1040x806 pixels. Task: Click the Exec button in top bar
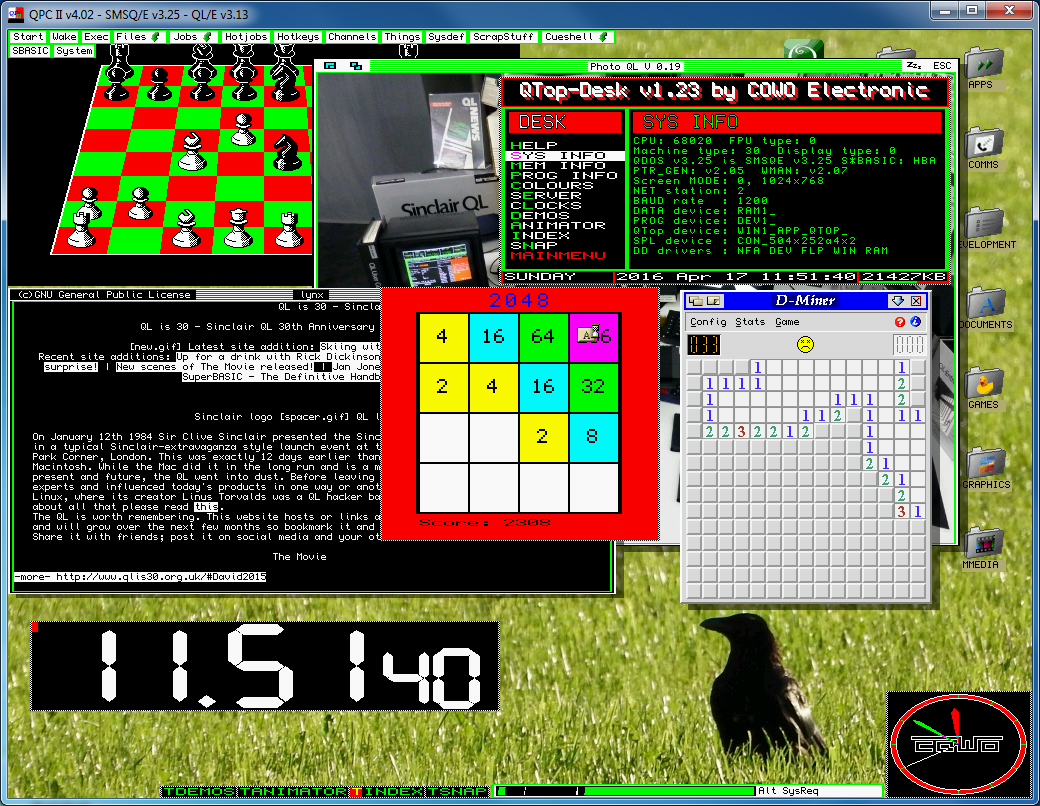click(x=96, y=37)
